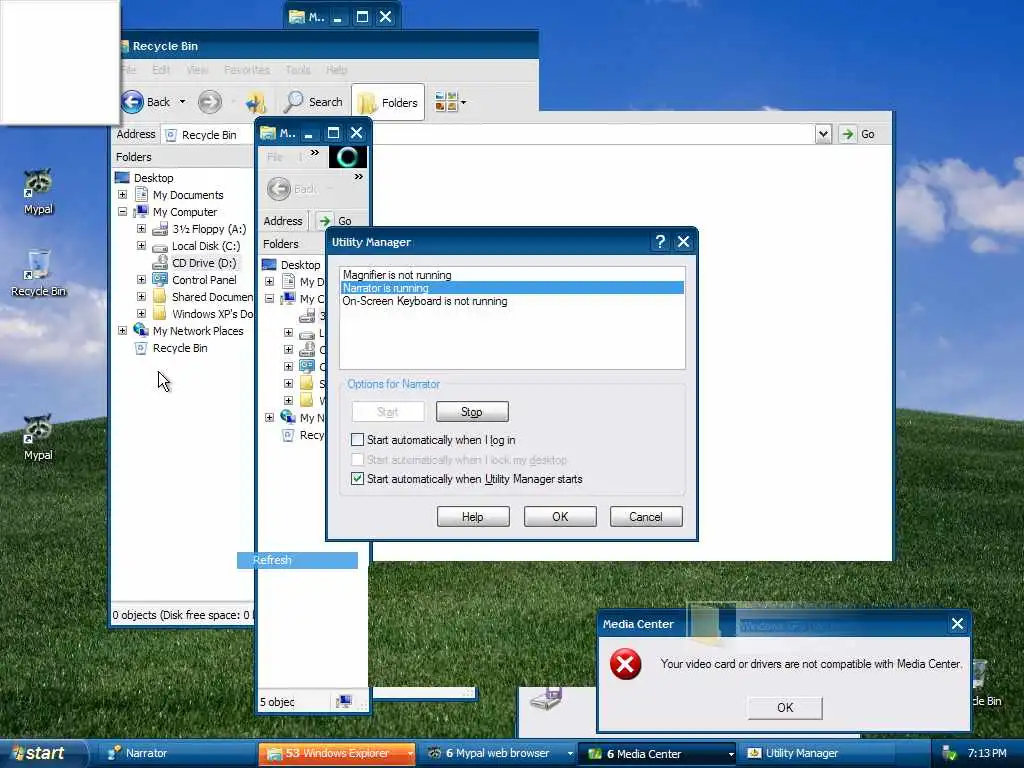Viewport: 1024px width, 768px height.
Task: Click the Start button
Action: (x=43, y=754)
